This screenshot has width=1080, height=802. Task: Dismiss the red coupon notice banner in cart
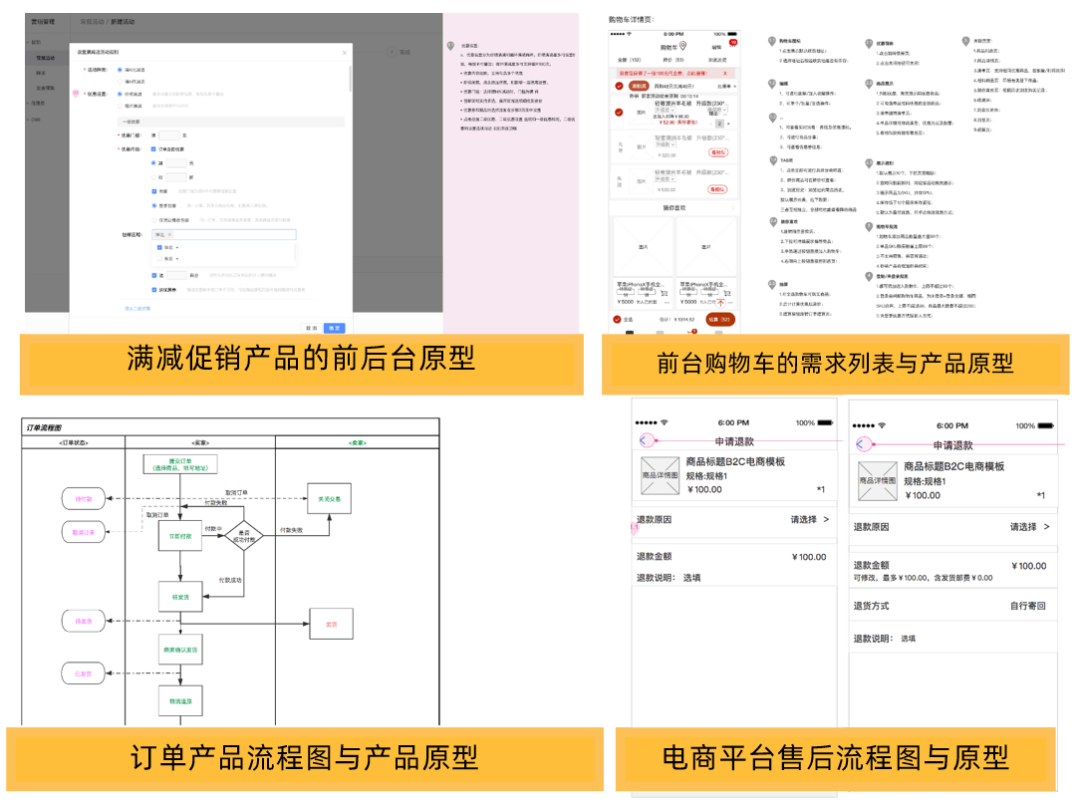coord(725,73)
